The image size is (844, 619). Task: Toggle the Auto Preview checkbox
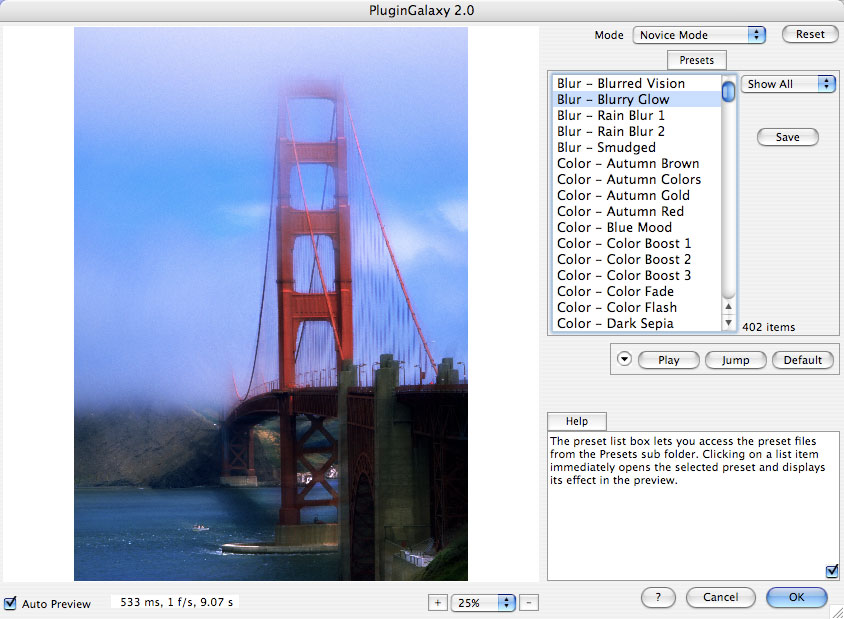[10, 603]
